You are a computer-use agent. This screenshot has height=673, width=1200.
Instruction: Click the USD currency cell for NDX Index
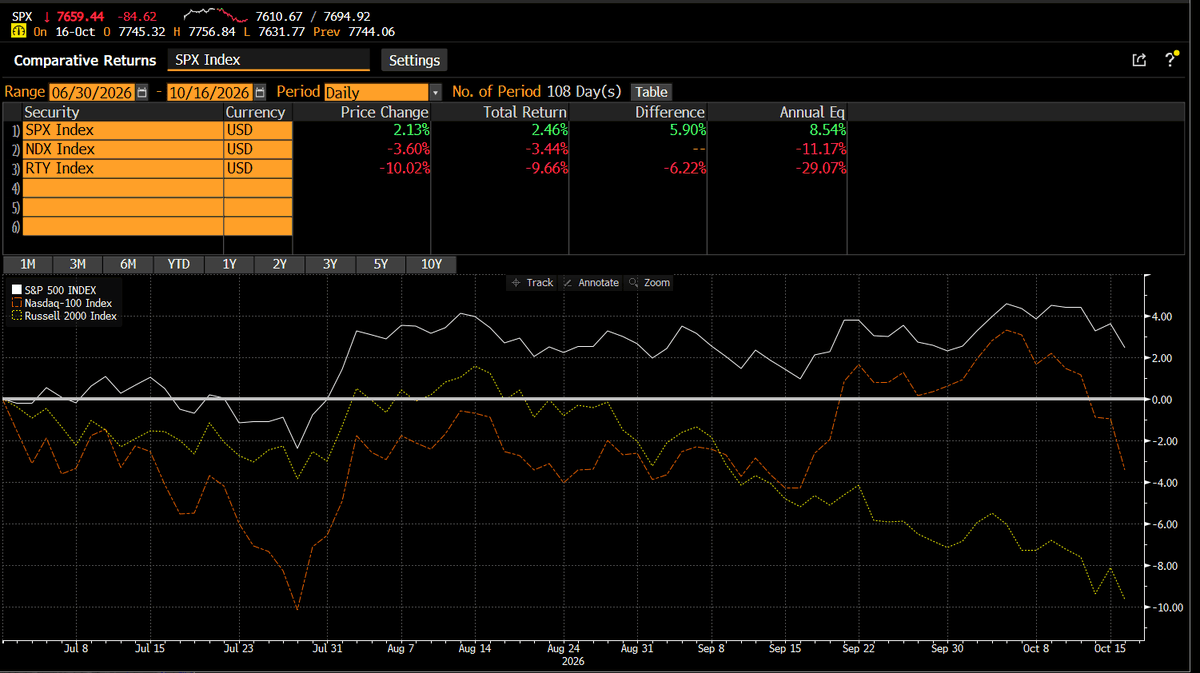(258, 150)
